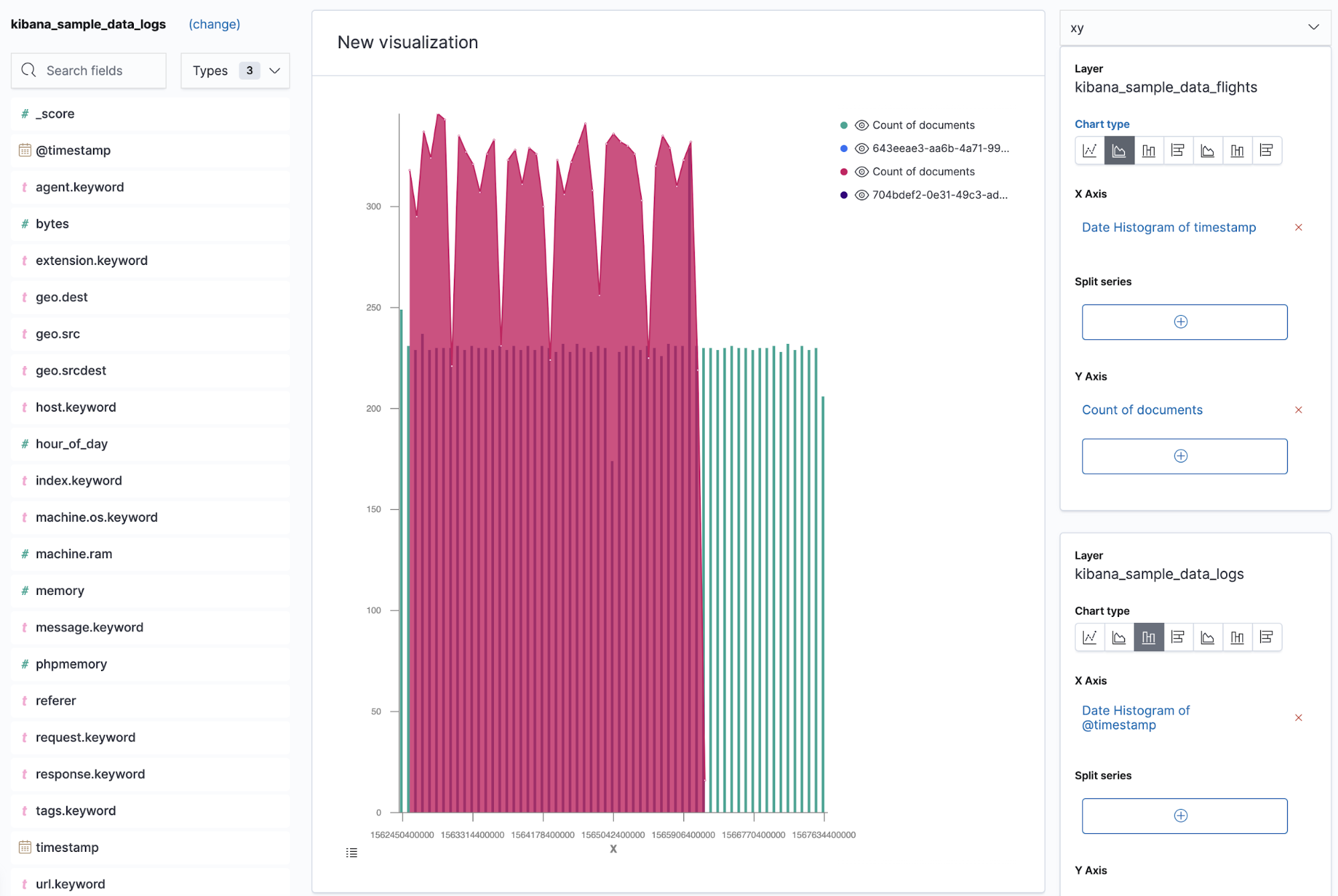Select stacked horizontal bar type in flights layer
The height and width of the screenshot is (896, 1338).
[x=1266, y=151]
